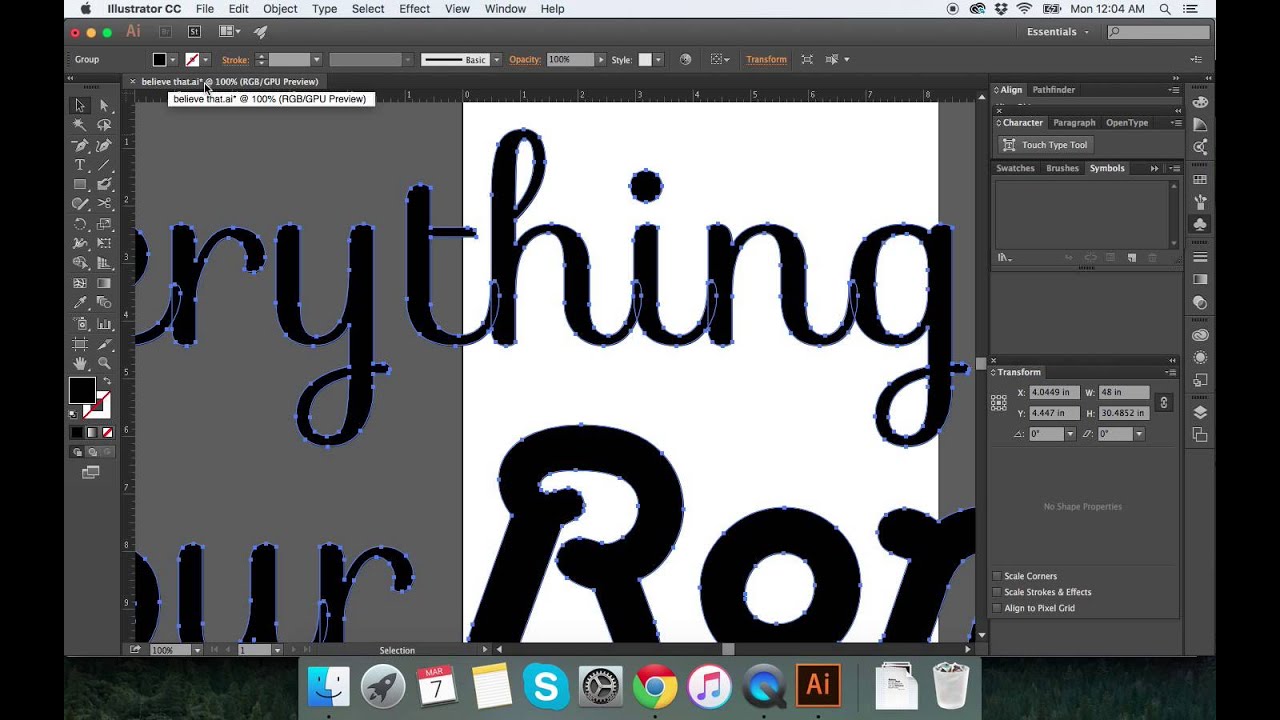Image resolution: width=1280 pixels, height=720 pixels.
Task: Open stroke weight dropdown
Action: (316, 60)
